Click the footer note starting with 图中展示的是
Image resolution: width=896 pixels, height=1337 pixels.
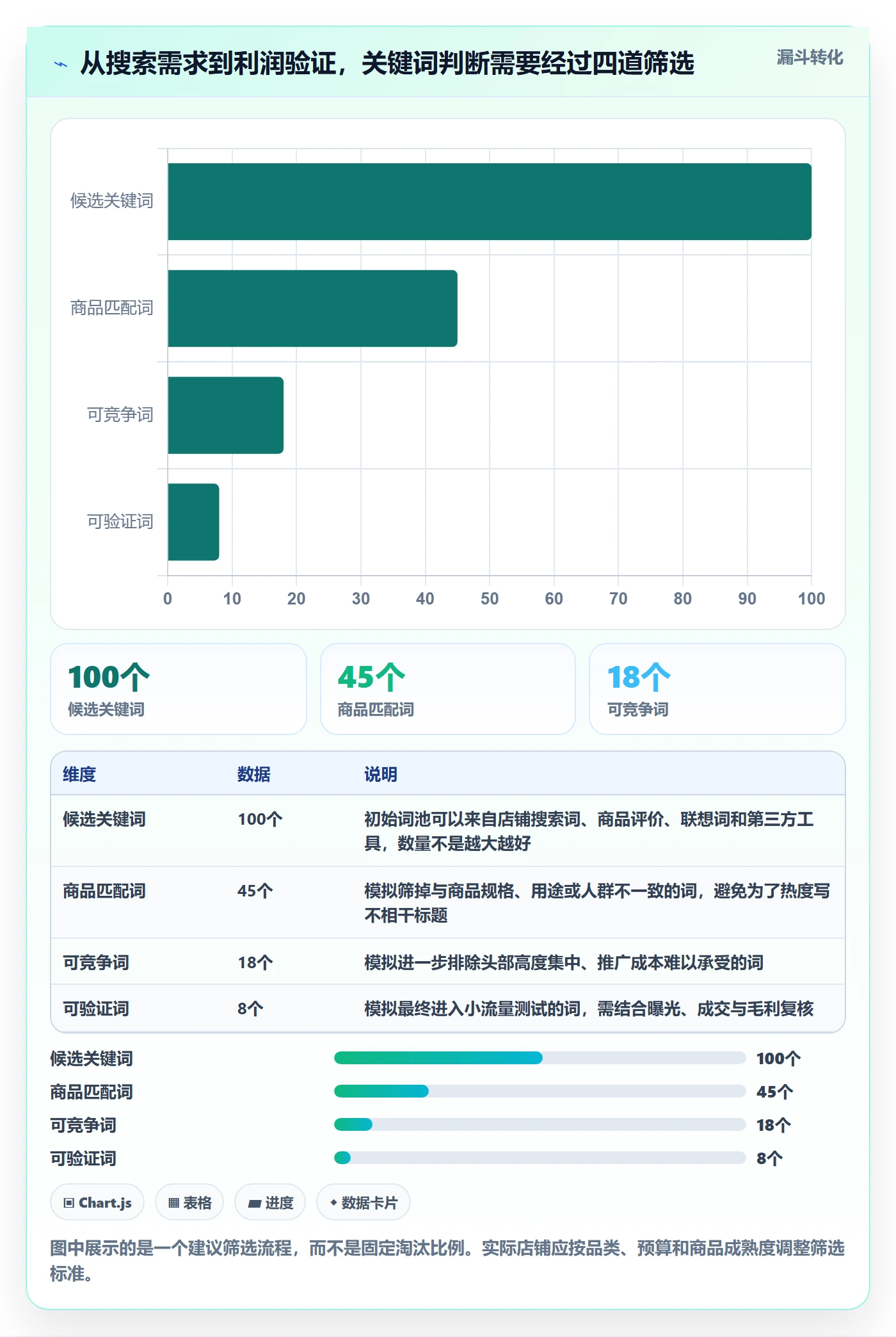click(447, 1260)
